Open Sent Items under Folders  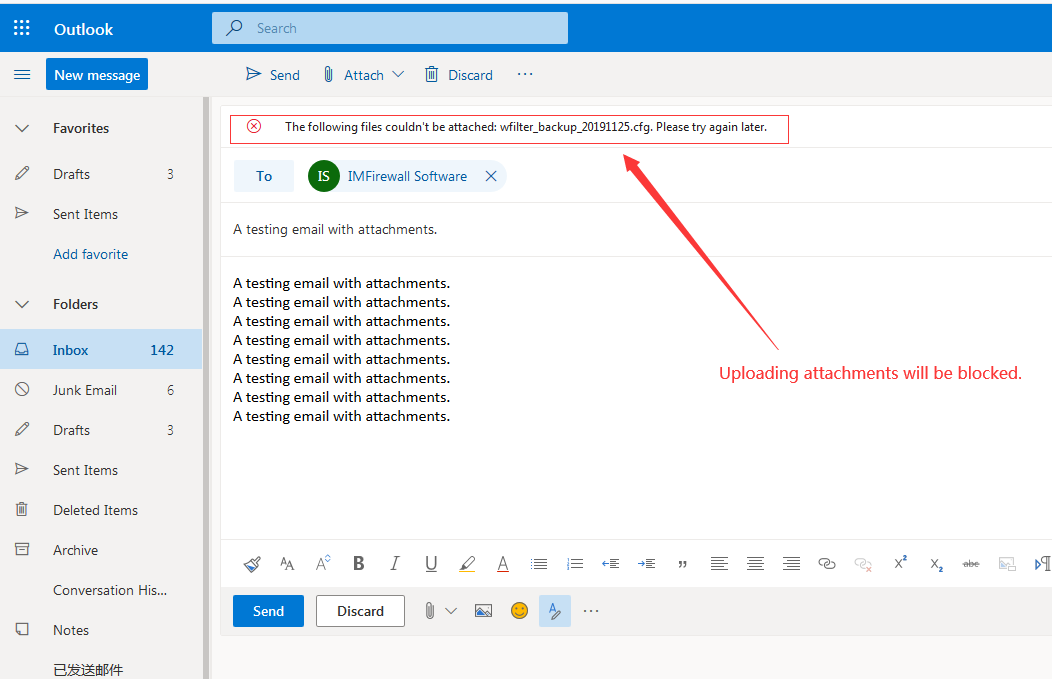(101, 470)
